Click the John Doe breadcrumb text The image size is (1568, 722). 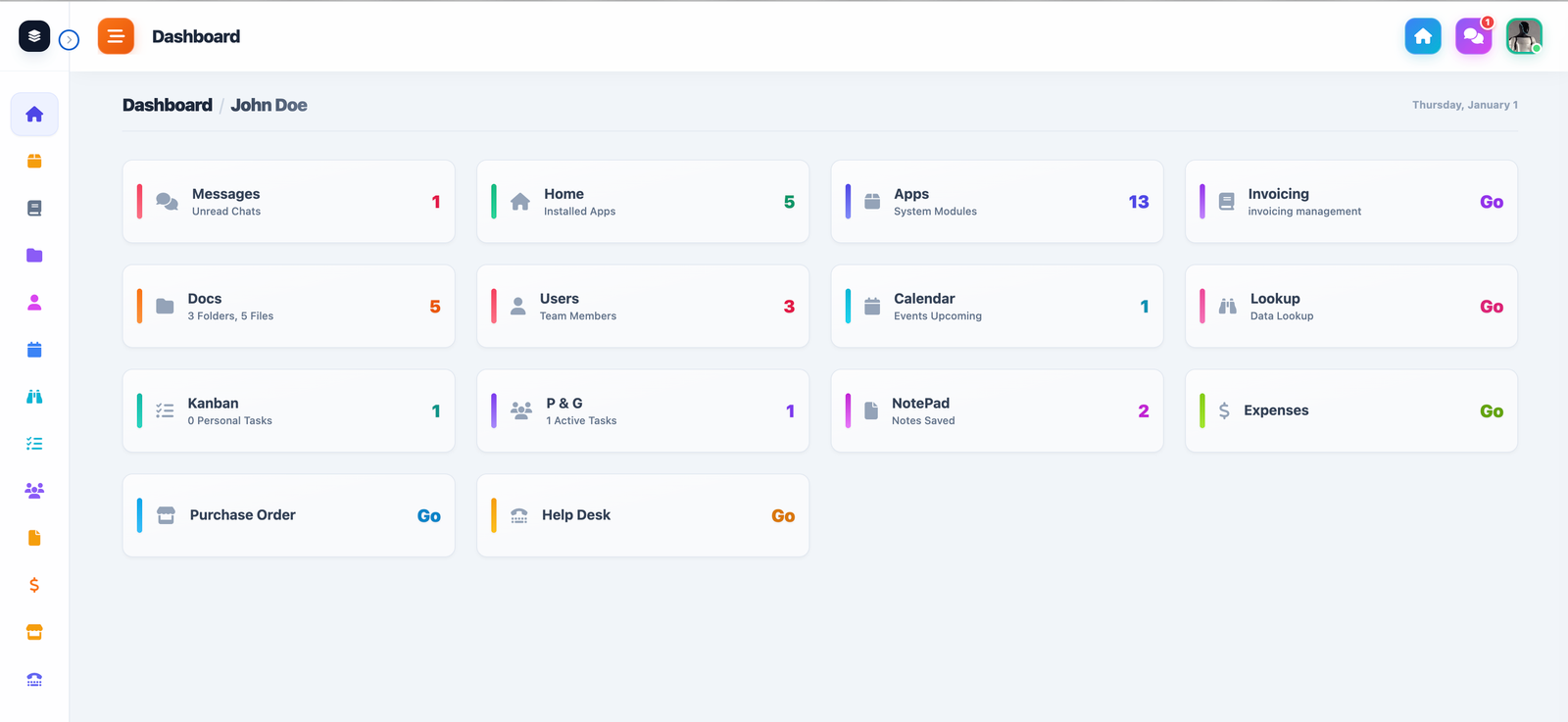[269, 105]
